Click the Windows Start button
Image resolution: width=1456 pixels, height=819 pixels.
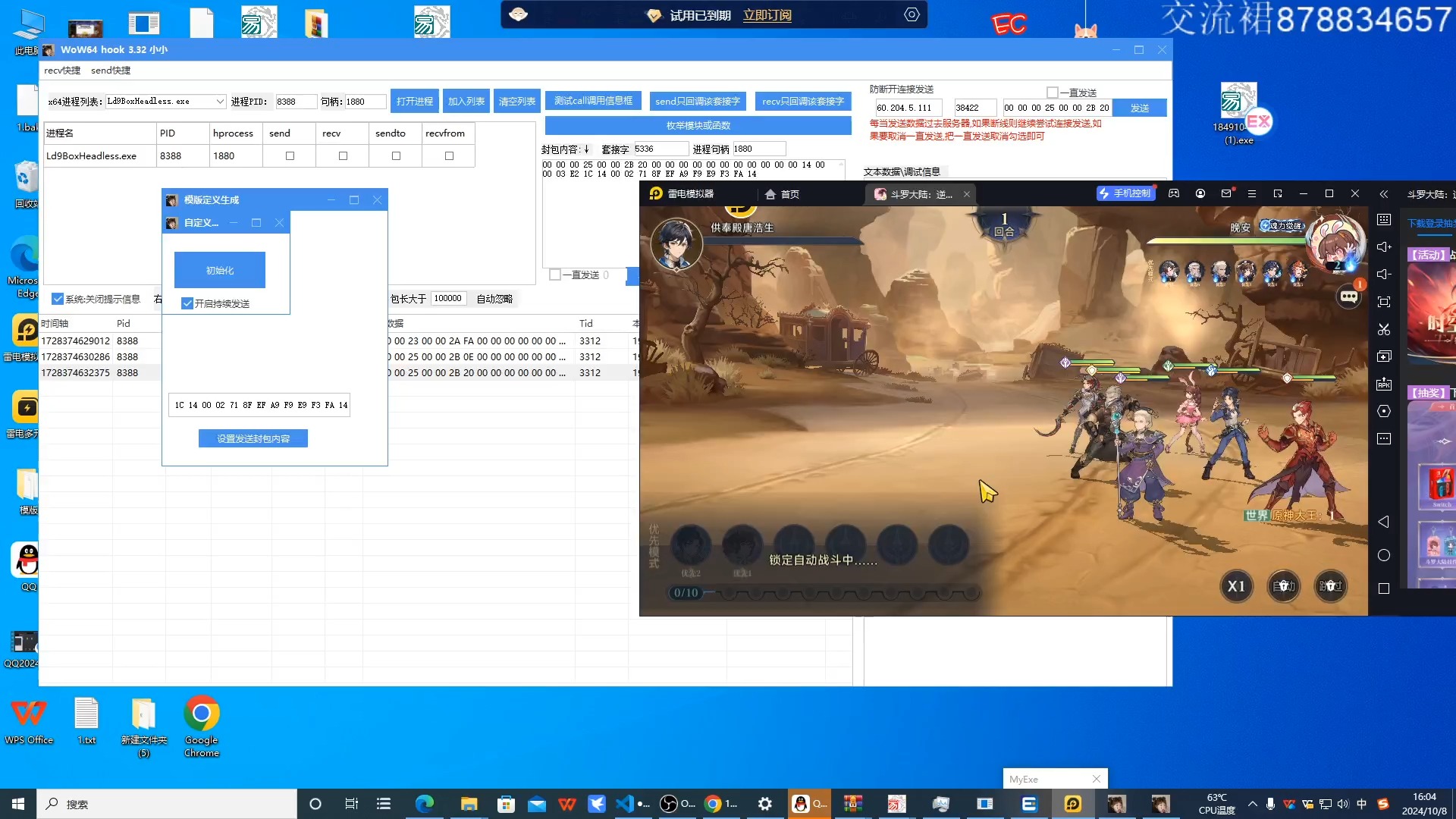(18, 804)
